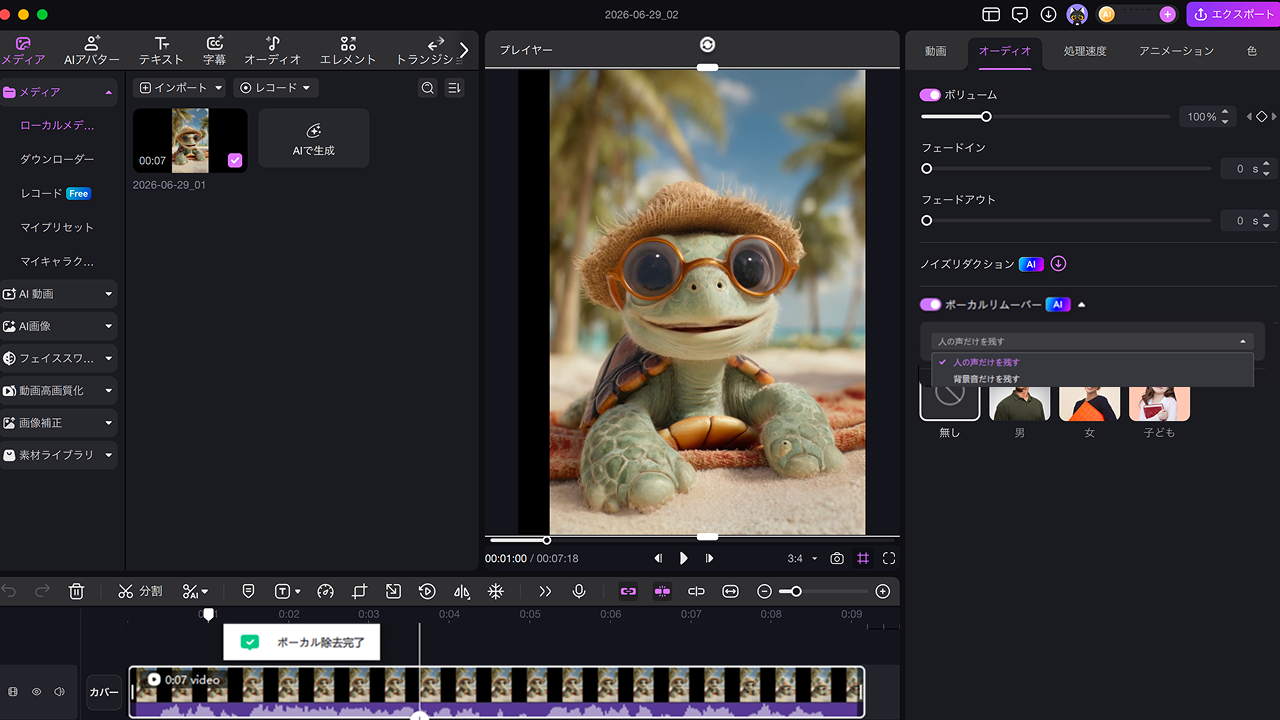The width and height of the screenshot is (1280, 720).
Task: Open the message feedback icon in title bar
Action: click(1020, 14)
